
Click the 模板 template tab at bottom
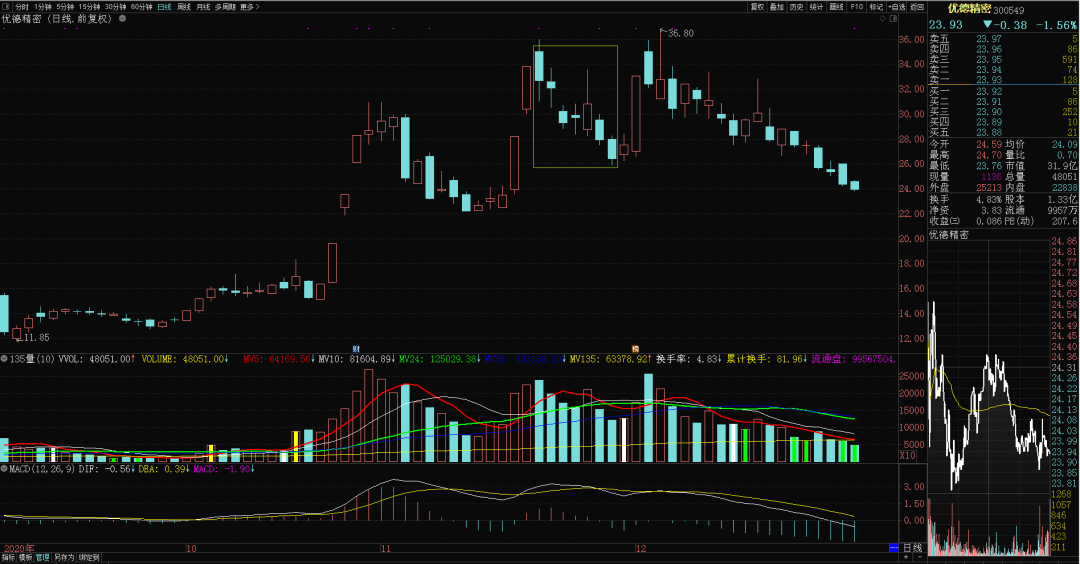click(25, 558)
